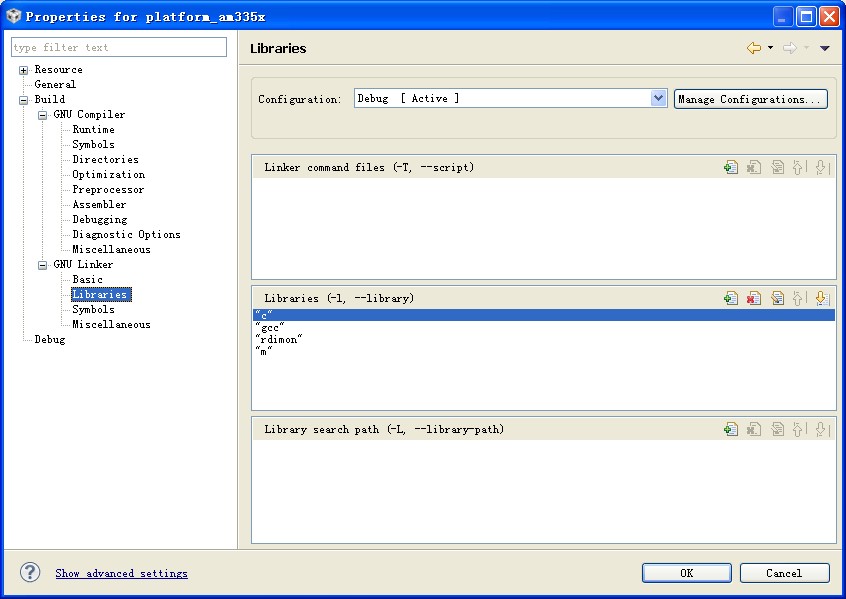Open Debugging settings page
This screenshot has width=846, height=599.
100,220
